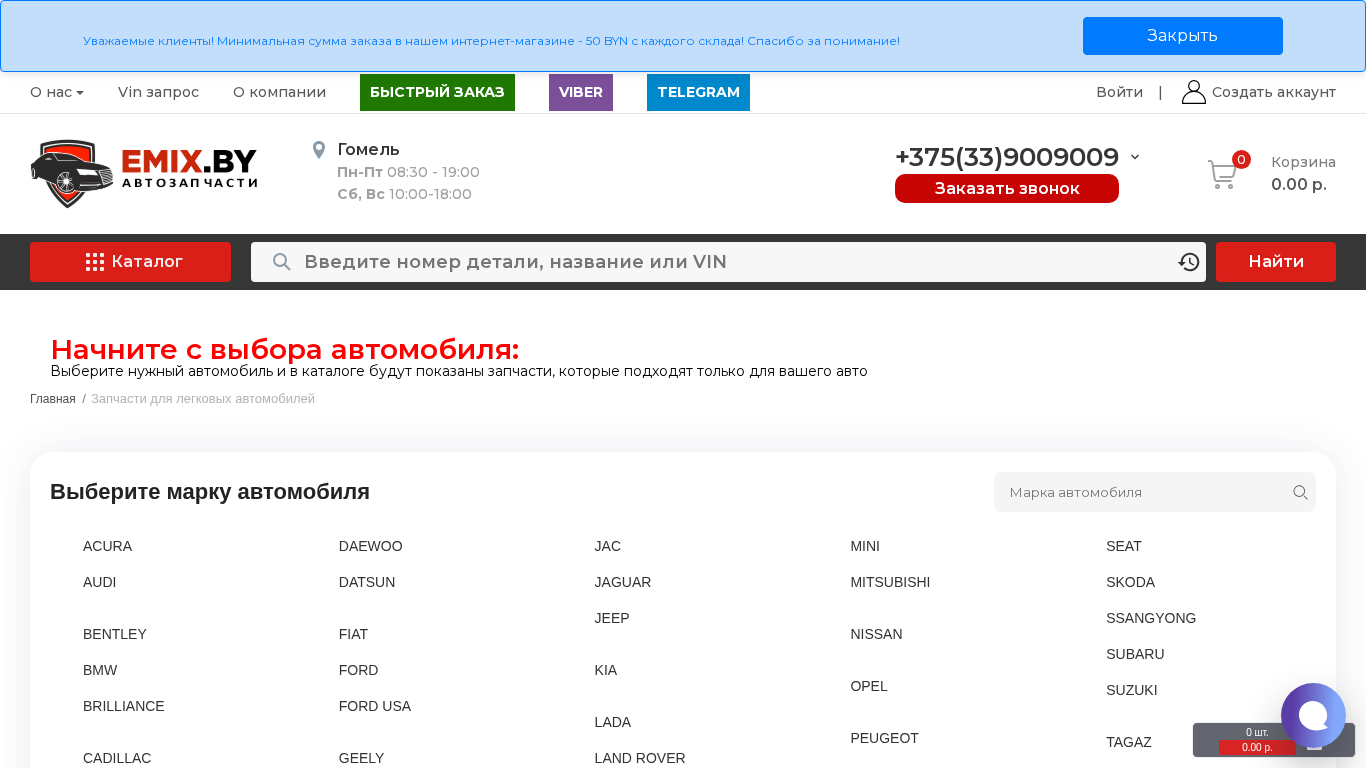Expand the phone numbers chevron

pos(1135,157)
